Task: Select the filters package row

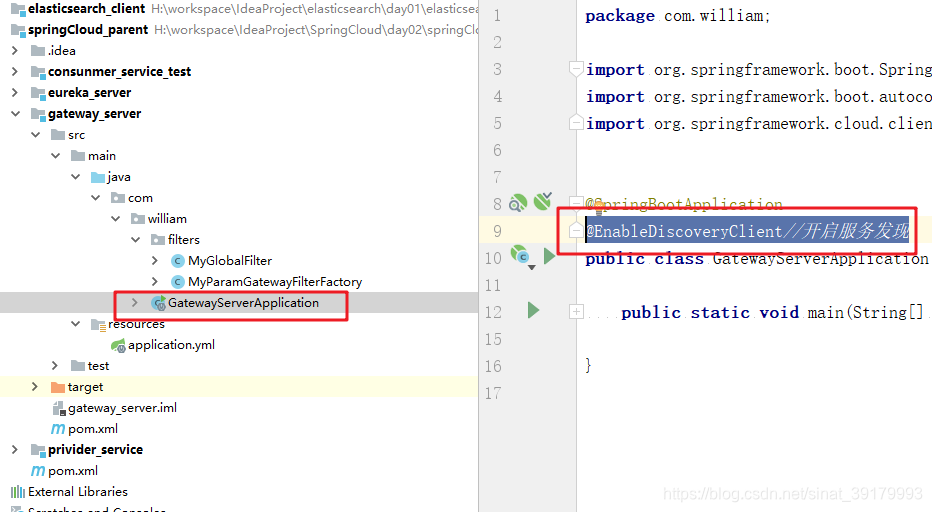Action: pos(239,240)
